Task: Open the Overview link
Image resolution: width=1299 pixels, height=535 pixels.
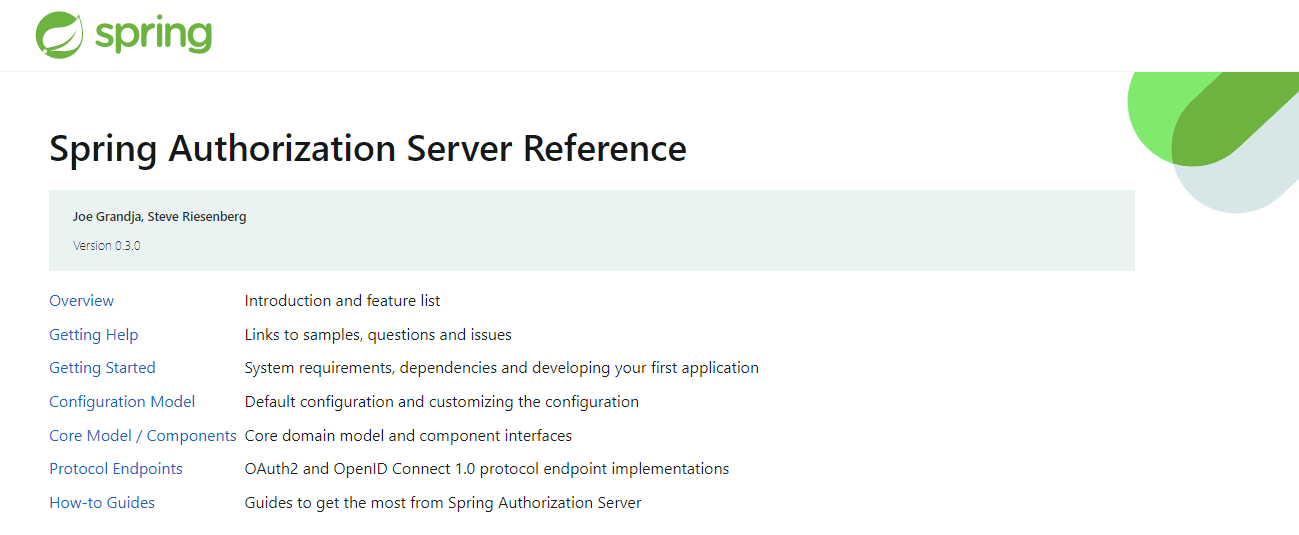Action: coord(82,301)
